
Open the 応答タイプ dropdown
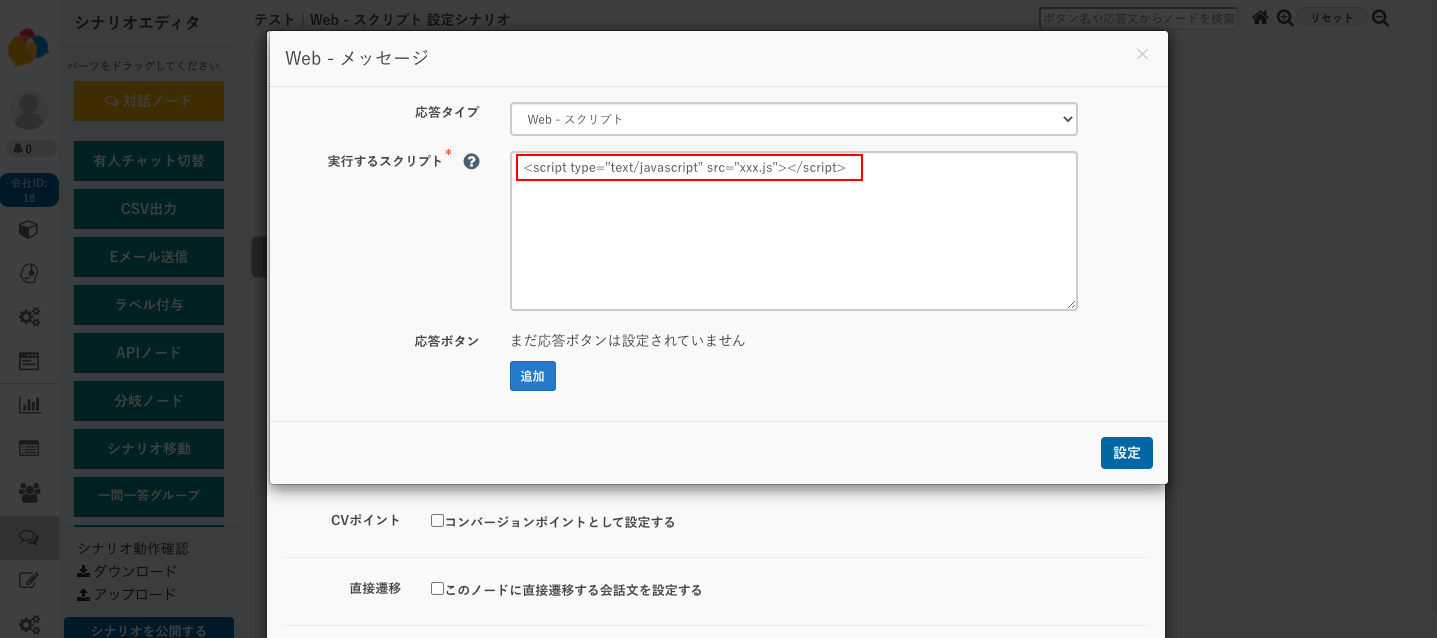pyautogui.click(x=794, y=119)
